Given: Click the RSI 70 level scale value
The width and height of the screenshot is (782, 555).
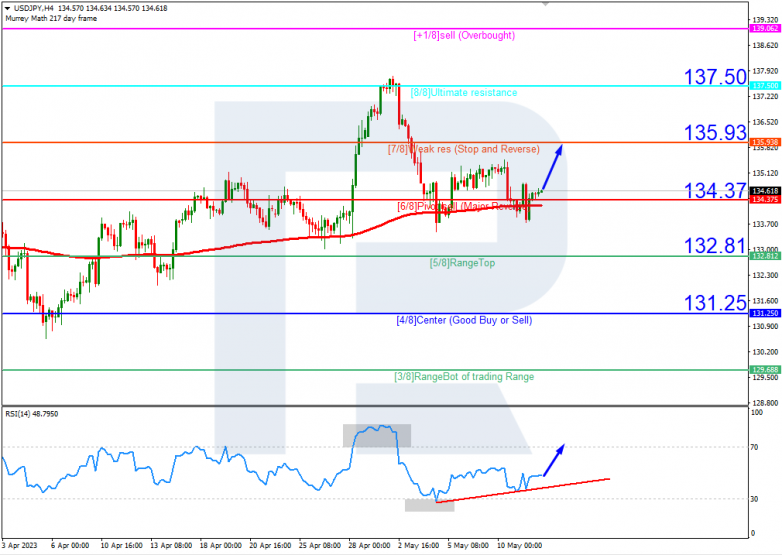Looking at the screenshot, I should [755, 447].
